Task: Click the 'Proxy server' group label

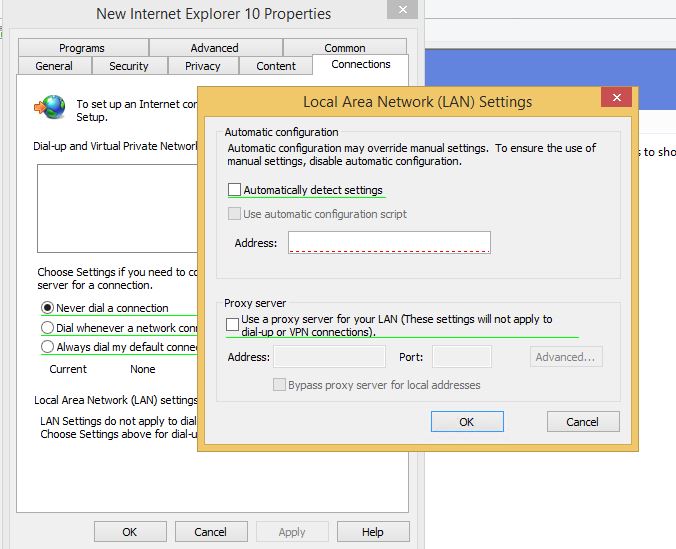Action: pos(255,303)
